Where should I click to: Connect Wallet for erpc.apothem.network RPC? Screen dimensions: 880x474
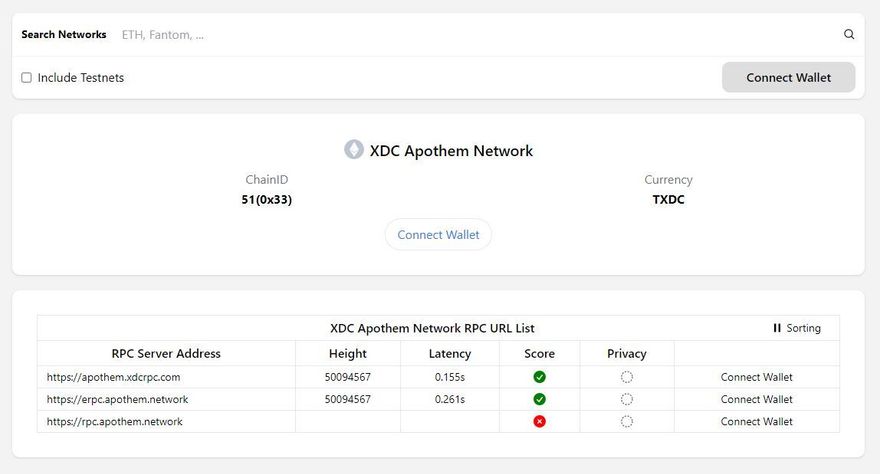(x=756, y=399)
